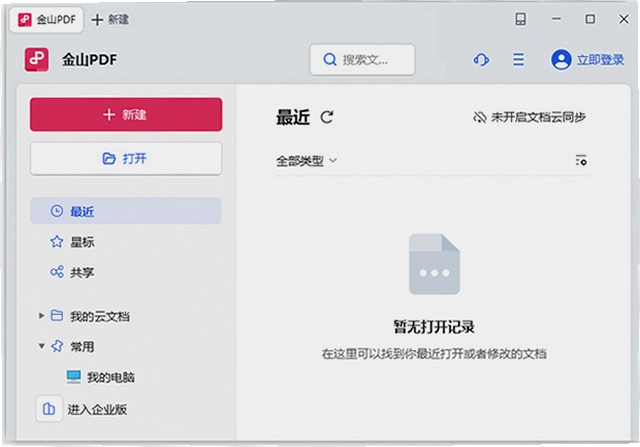Select 最近 in the sidebar
640x447 pixels.
(126, 211)
